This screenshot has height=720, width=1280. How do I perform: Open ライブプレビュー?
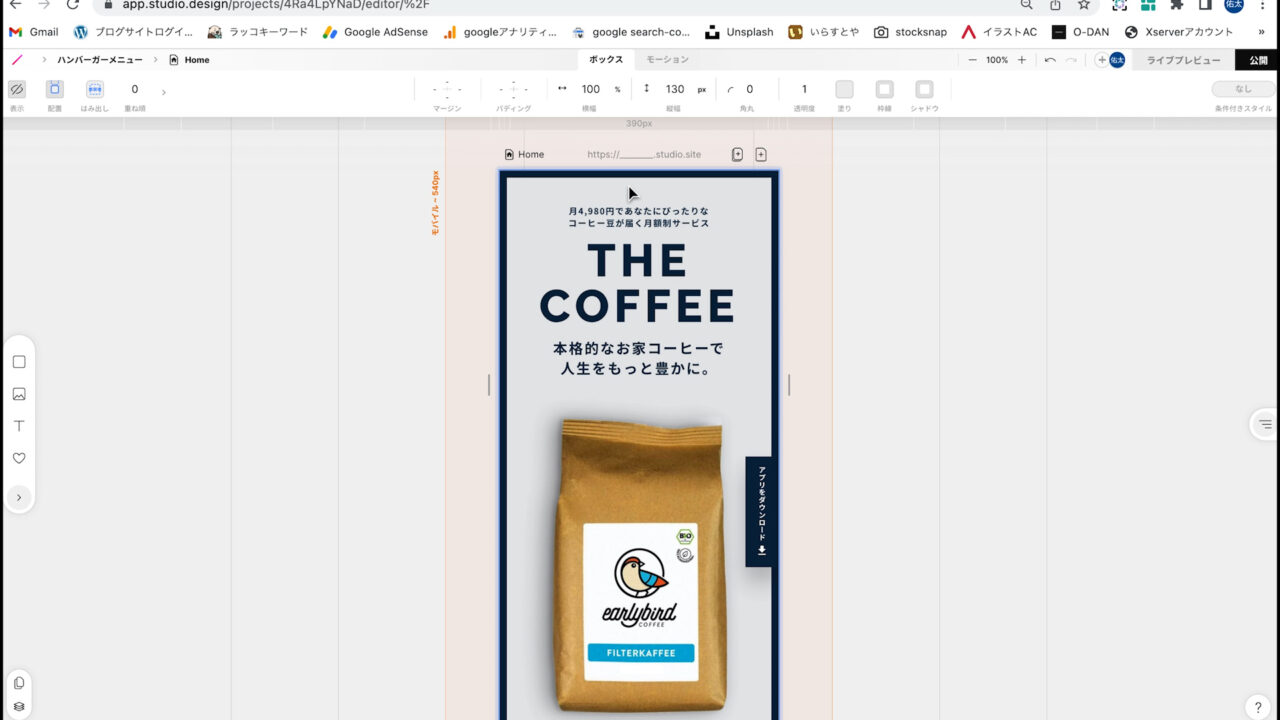(x=1183, y=60)
